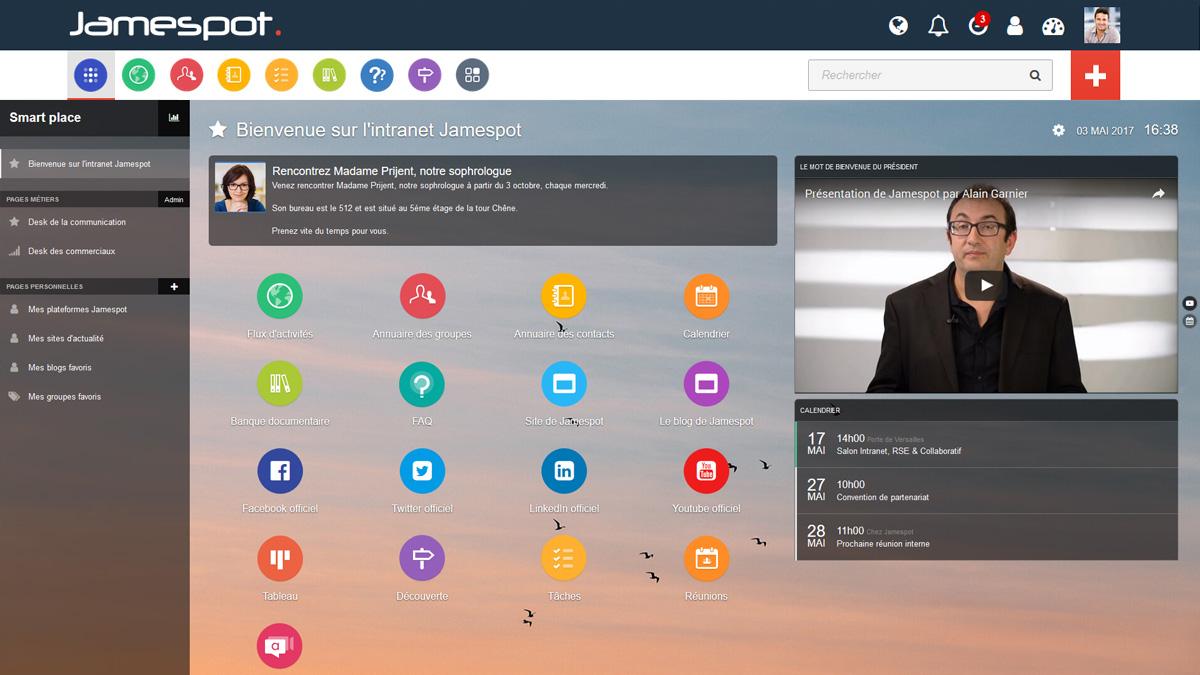Viewport: 1200px width, 675px height.
Task: Open the Tâches tile
Action: (564, 559)
